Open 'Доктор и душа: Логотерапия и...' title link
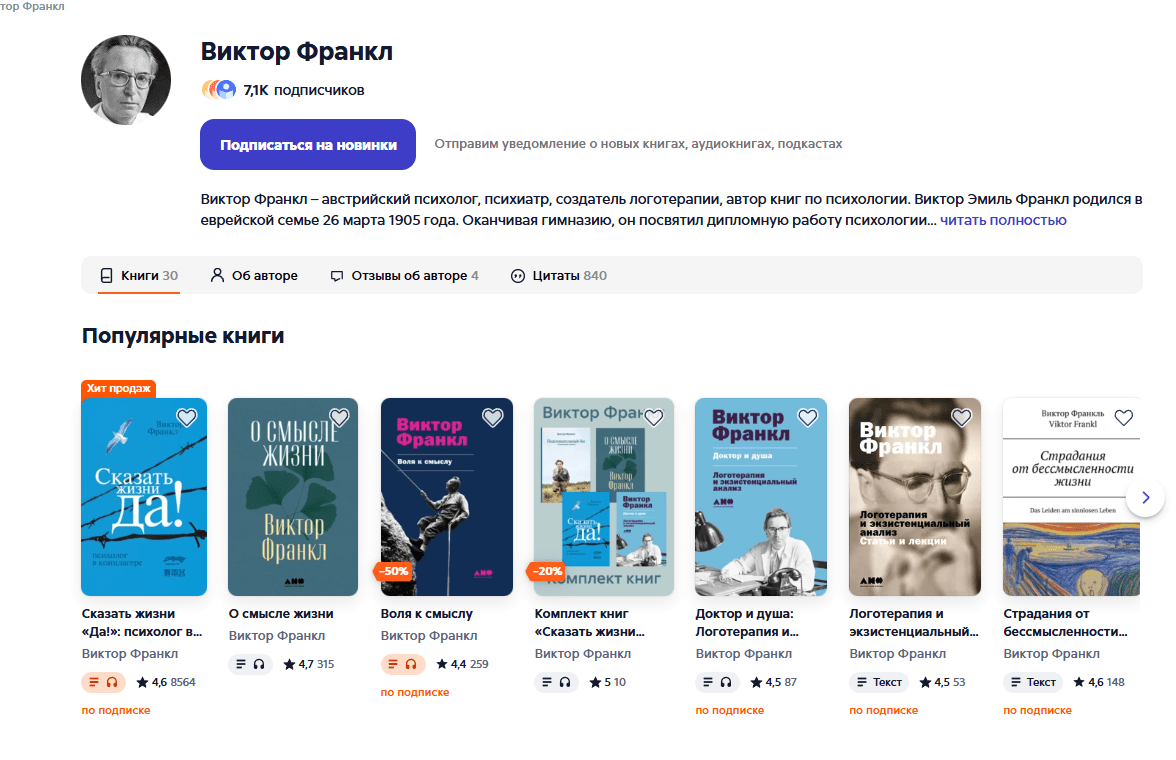The image size is (1176, 760). [x=747, y=623]
